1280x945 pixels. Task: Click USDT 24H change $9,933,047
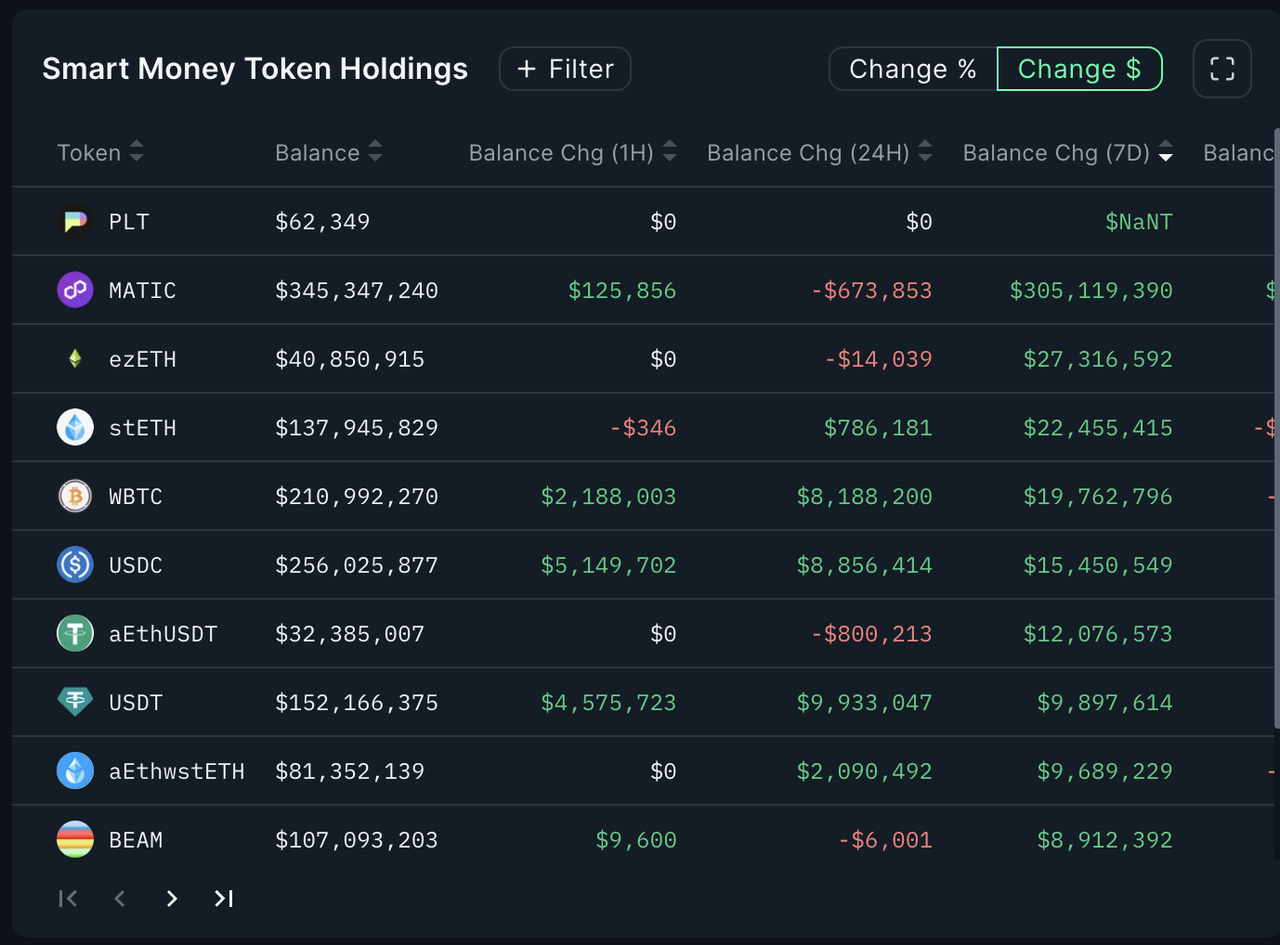[865, 703]
